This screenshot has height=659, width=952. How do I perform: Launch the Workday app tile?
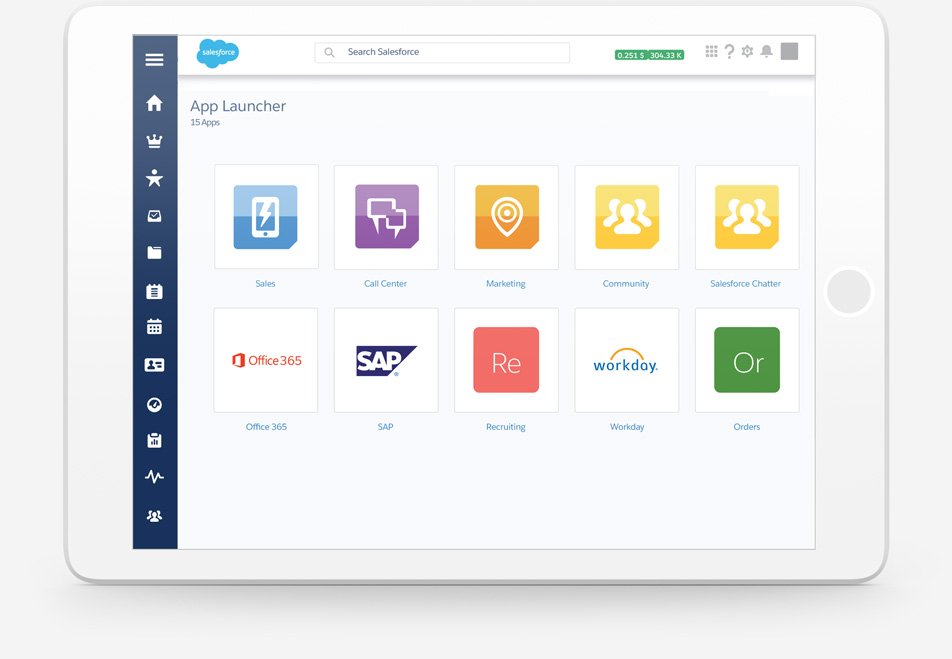tap(627, 360)
